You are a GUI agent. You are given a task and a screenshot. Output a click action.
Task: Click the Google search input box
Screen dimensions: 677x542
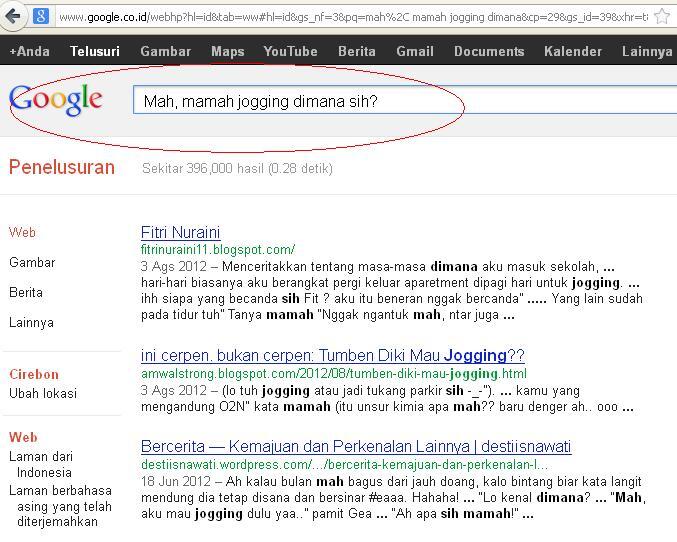click(405, 101)
